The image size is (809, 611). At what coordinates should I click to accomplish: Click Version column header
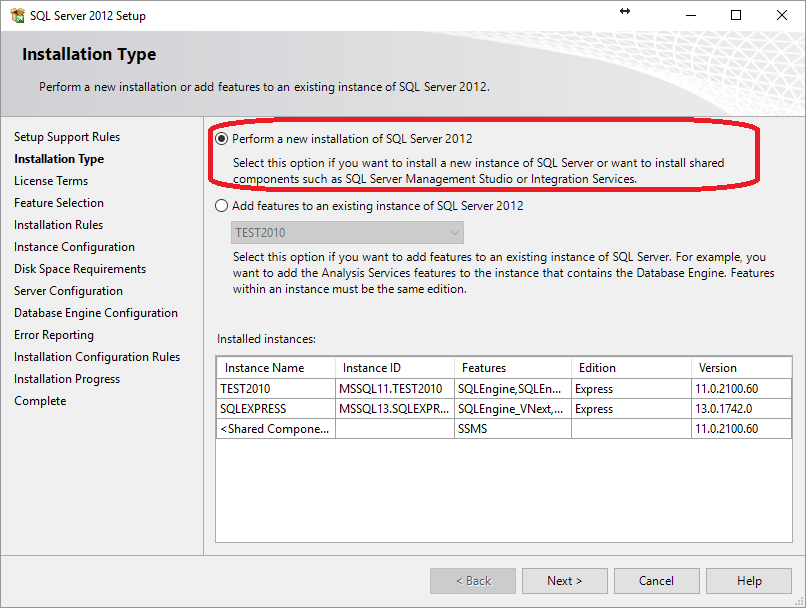[741, 368]
